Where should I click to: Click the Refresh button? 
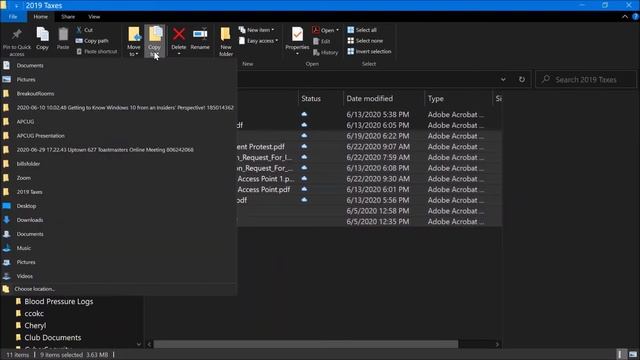(x=522, y=80)
